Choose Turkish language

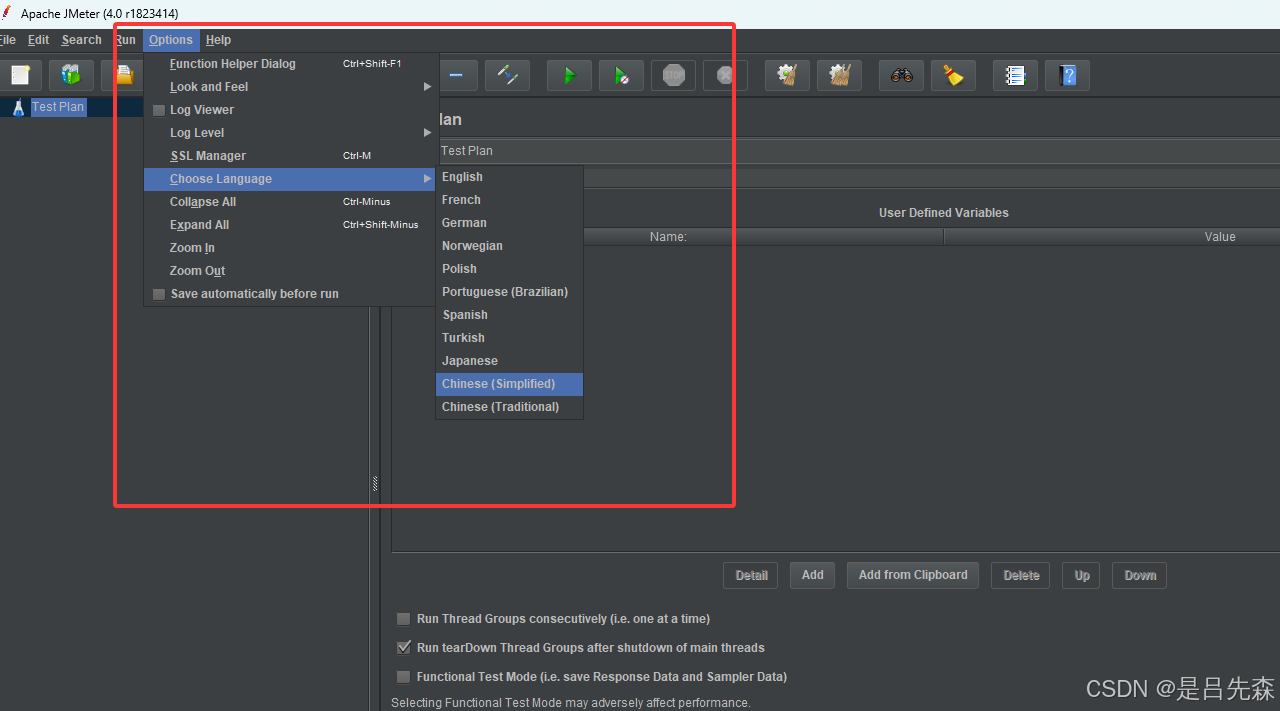click(510, 338)
